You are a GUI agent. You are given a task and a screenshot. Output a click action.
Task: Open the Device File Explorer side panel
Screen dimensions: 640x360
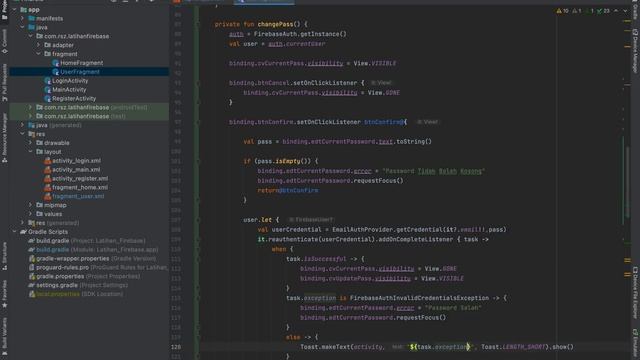(x=635, y=293)
